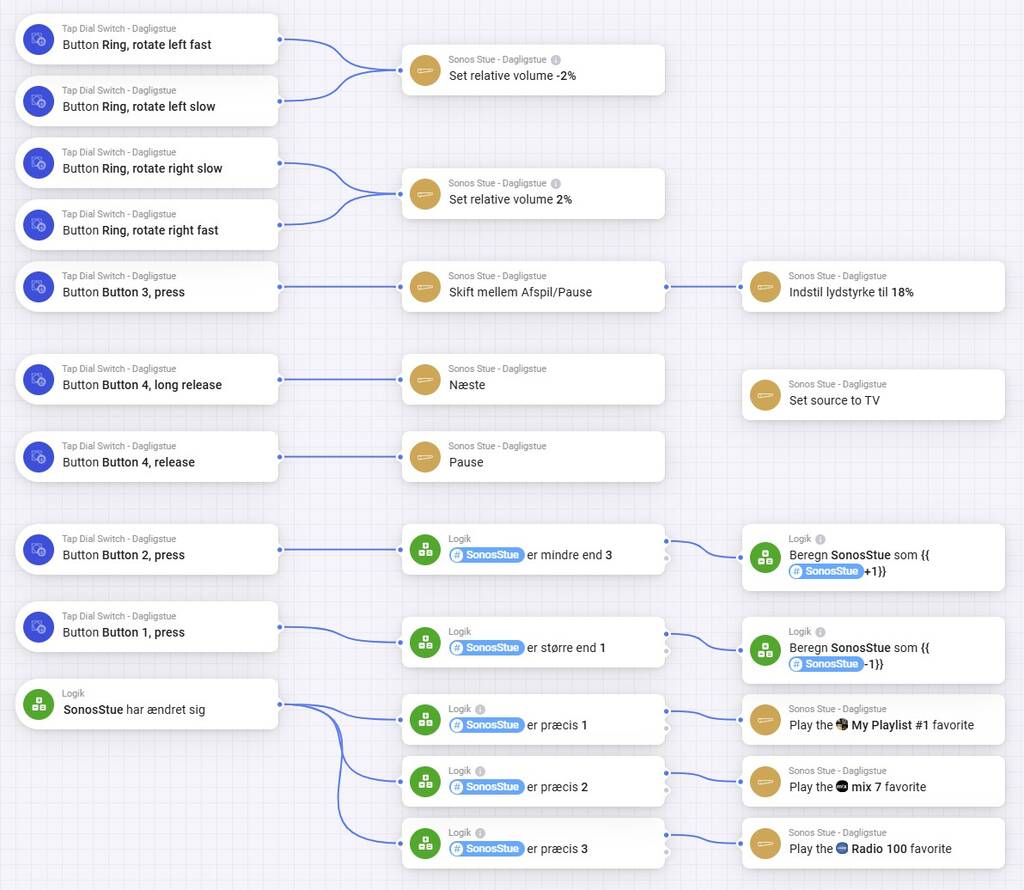Click the Logik icon on "er mindre end 3" card

[x=425, y=550]
